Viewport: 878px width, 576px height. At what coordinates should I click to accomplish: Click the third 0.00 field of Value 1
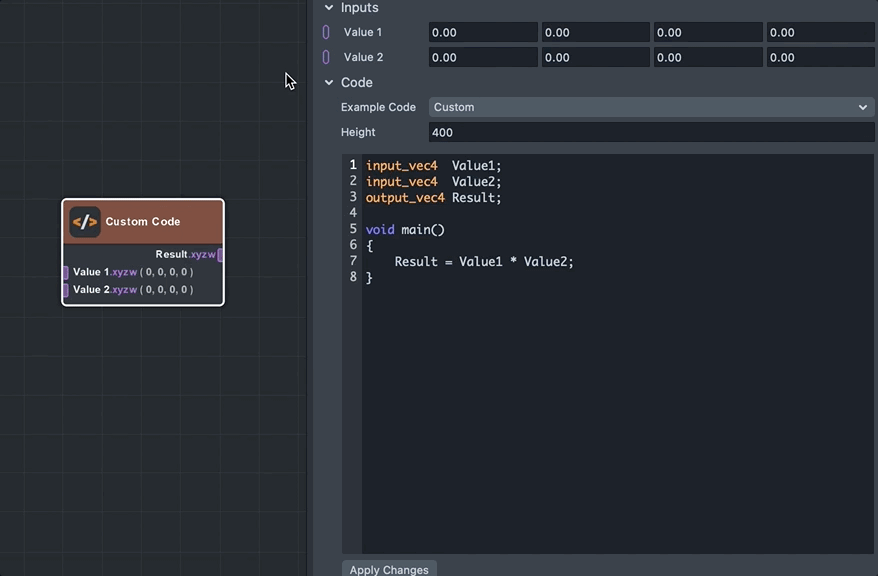708,31
